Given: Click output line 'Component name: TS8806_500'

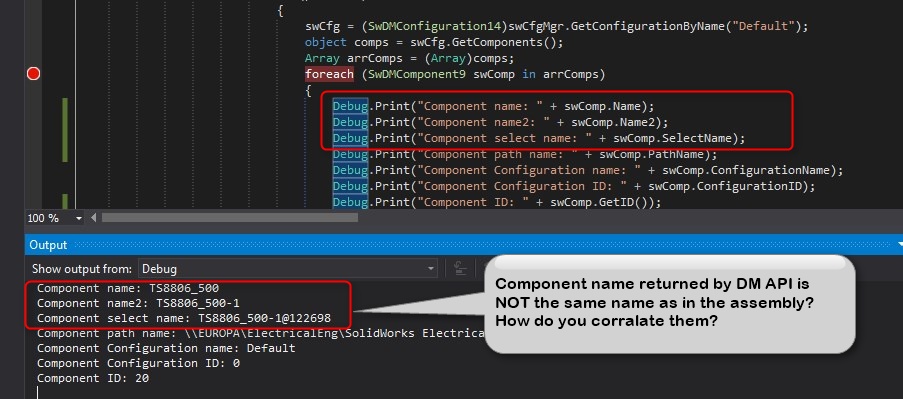Looking at the screenshot, I should coord(128,288).
